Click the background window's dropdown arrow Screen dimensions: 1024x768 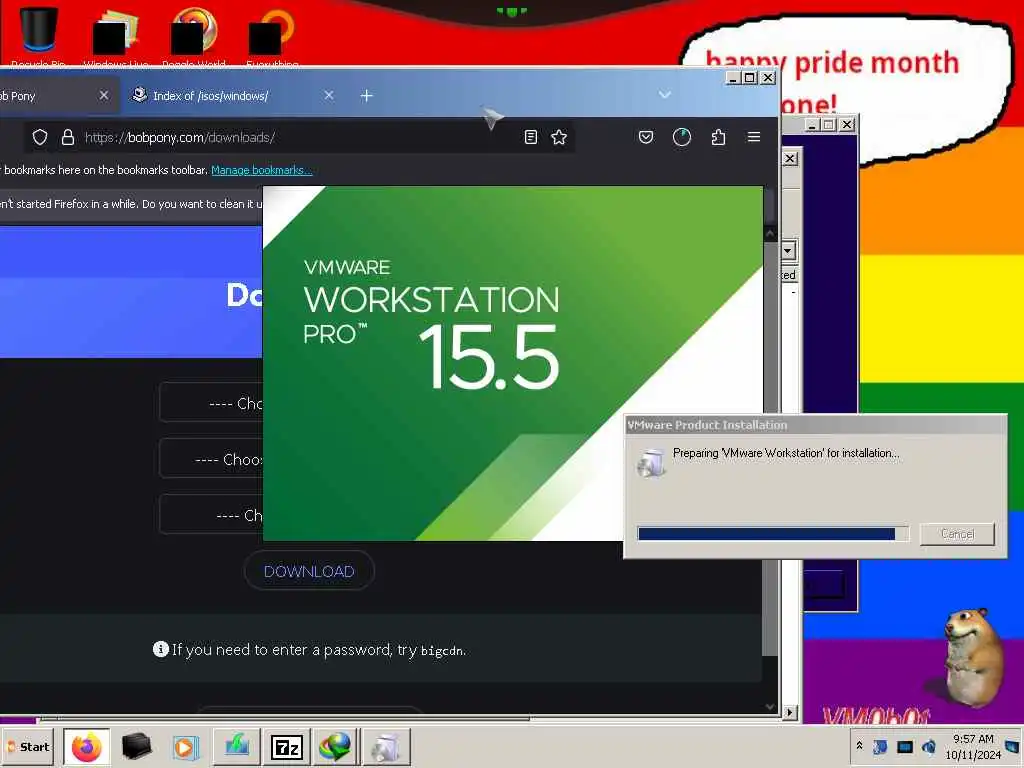coord(788,251)
